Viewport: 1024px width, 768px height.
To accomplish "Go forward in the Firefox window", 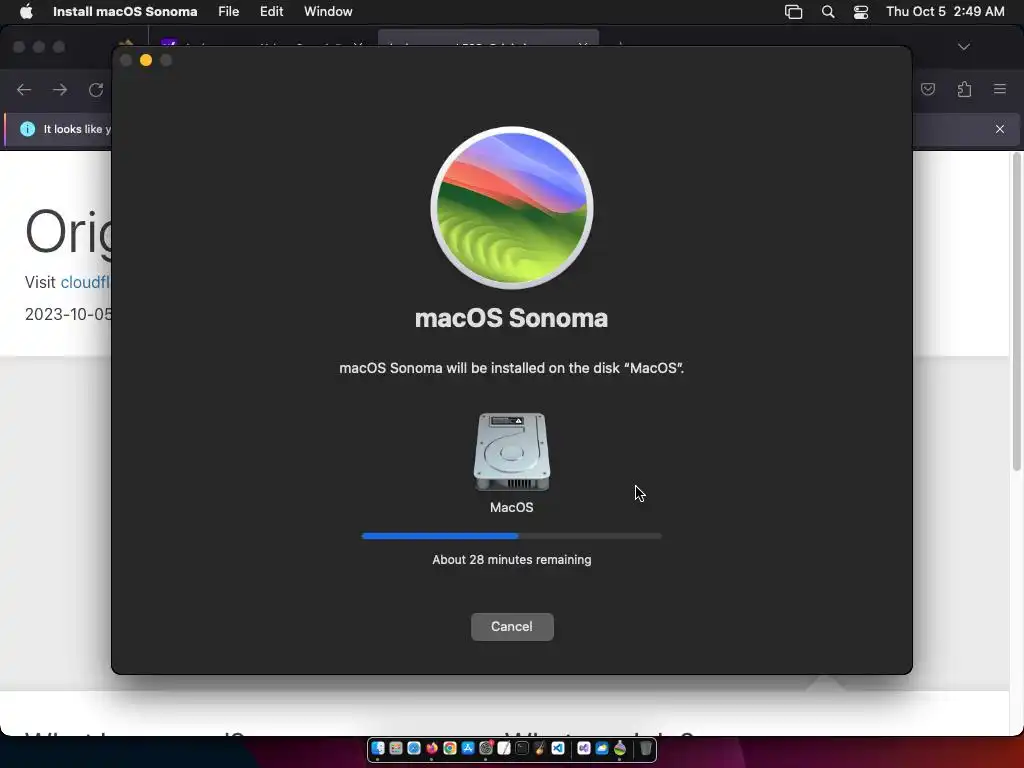I will pos(60,89).
